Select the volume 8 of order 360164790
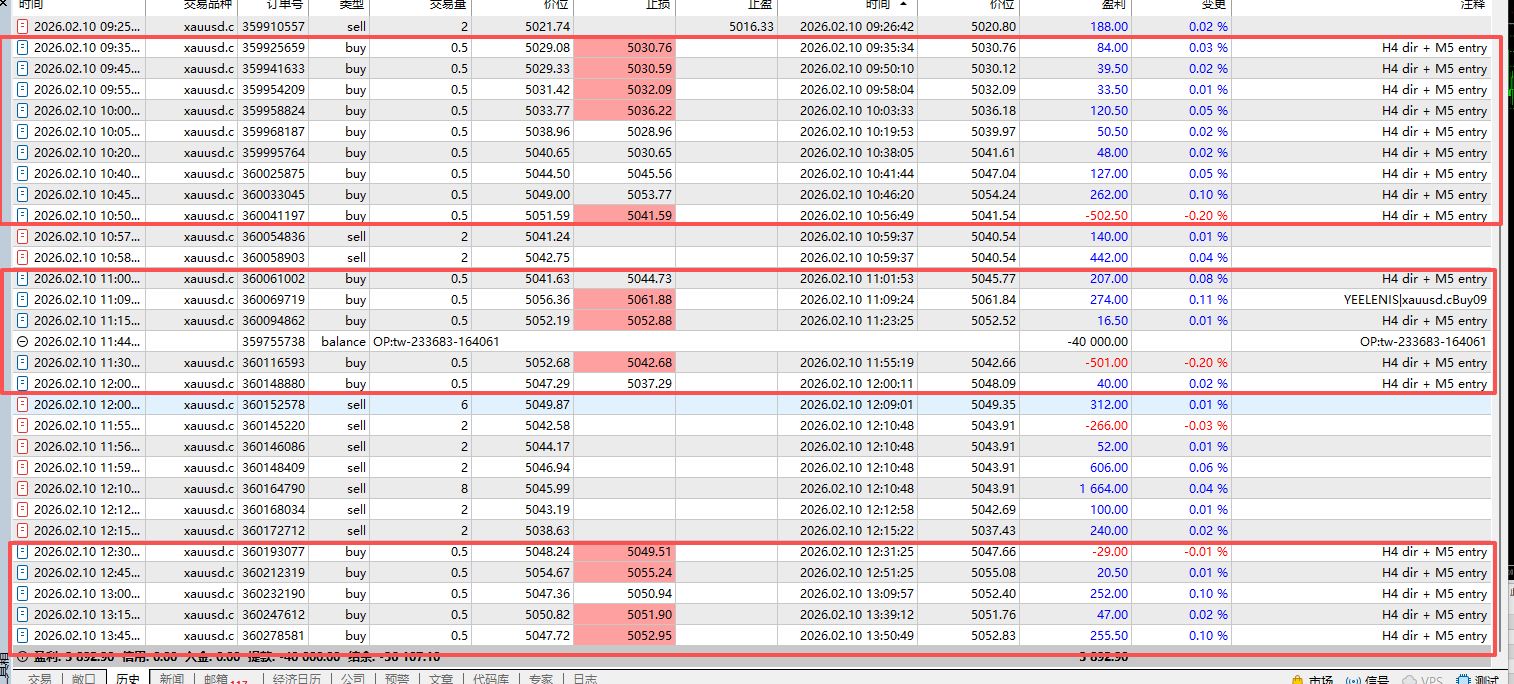Screen dimensions: 1514x684 click(463, 489)
